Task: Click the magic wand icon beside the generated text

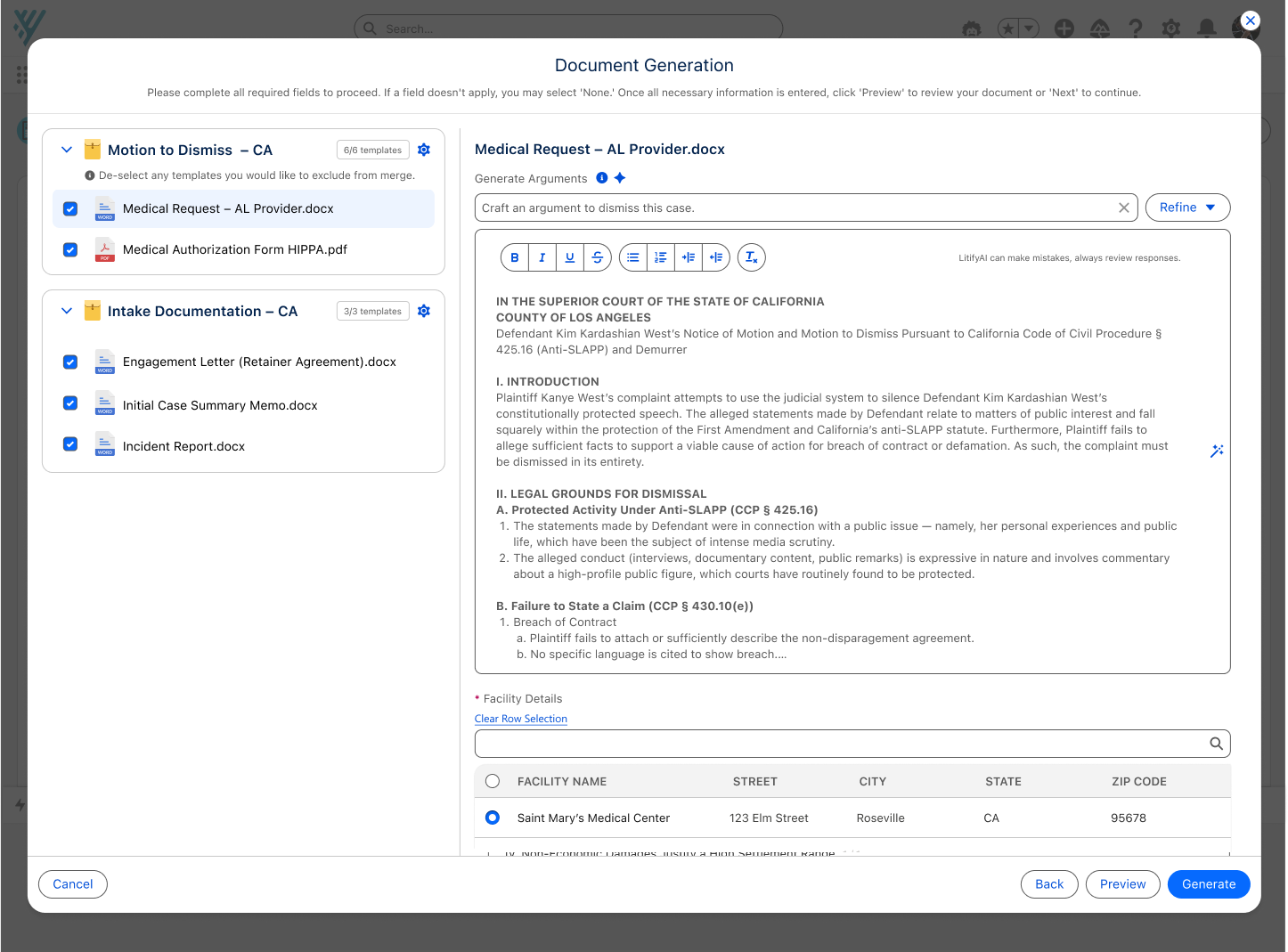Action: (1217, 451)
